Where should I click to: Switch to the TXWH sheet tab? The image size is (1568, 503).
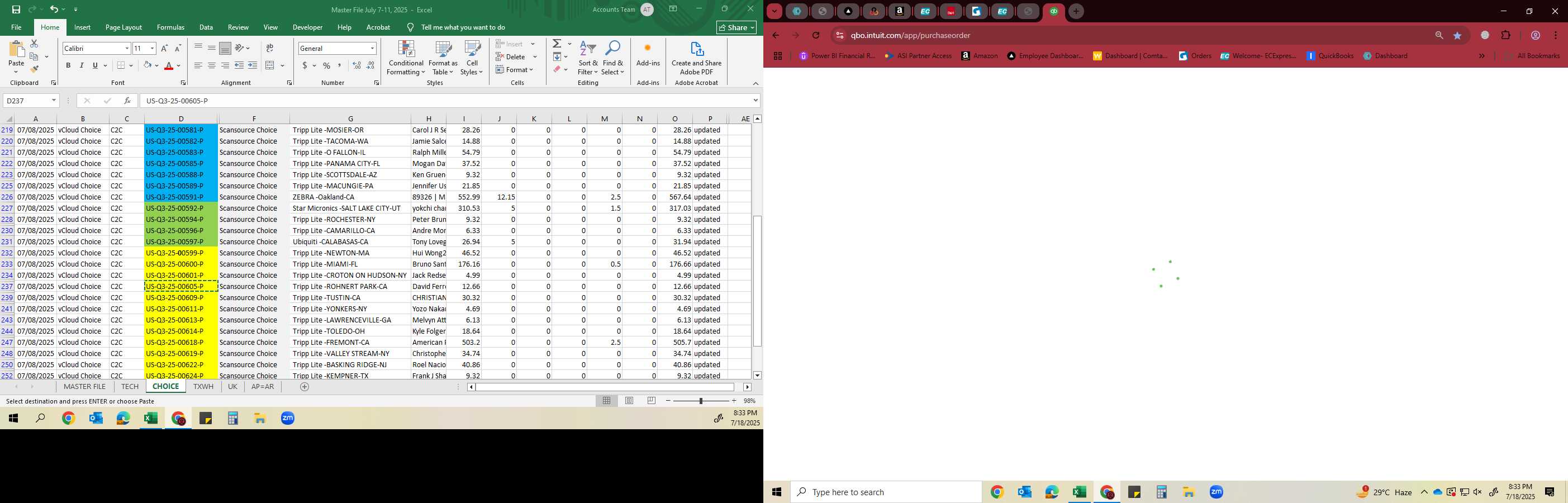(203, 387)
